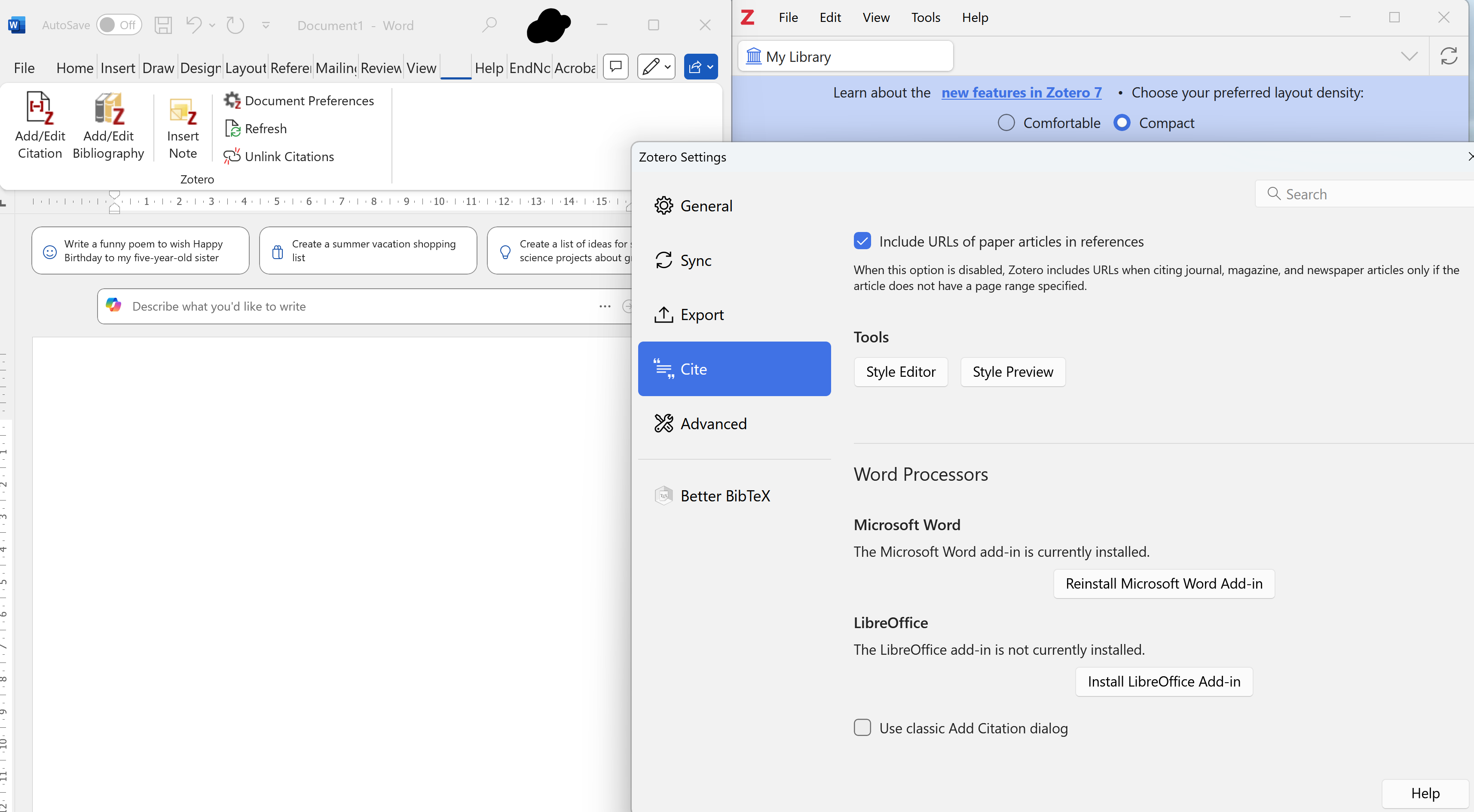Viewport: 1474px width, 812px height.
Task: Switch to the Insert ribbon tab
Action: click(x=117, y=68)
